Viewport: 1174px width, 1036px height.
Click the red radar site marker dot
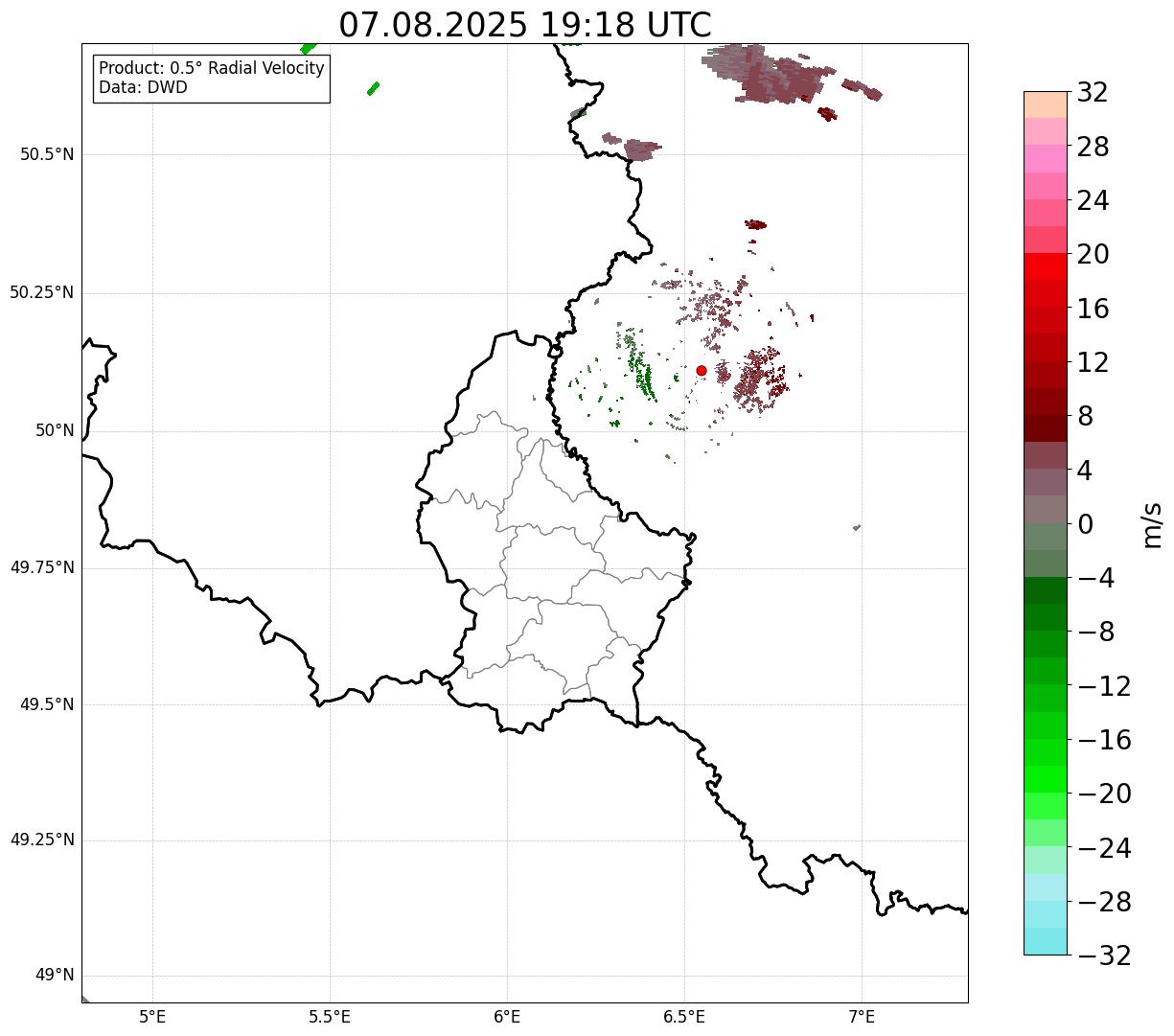702,370
